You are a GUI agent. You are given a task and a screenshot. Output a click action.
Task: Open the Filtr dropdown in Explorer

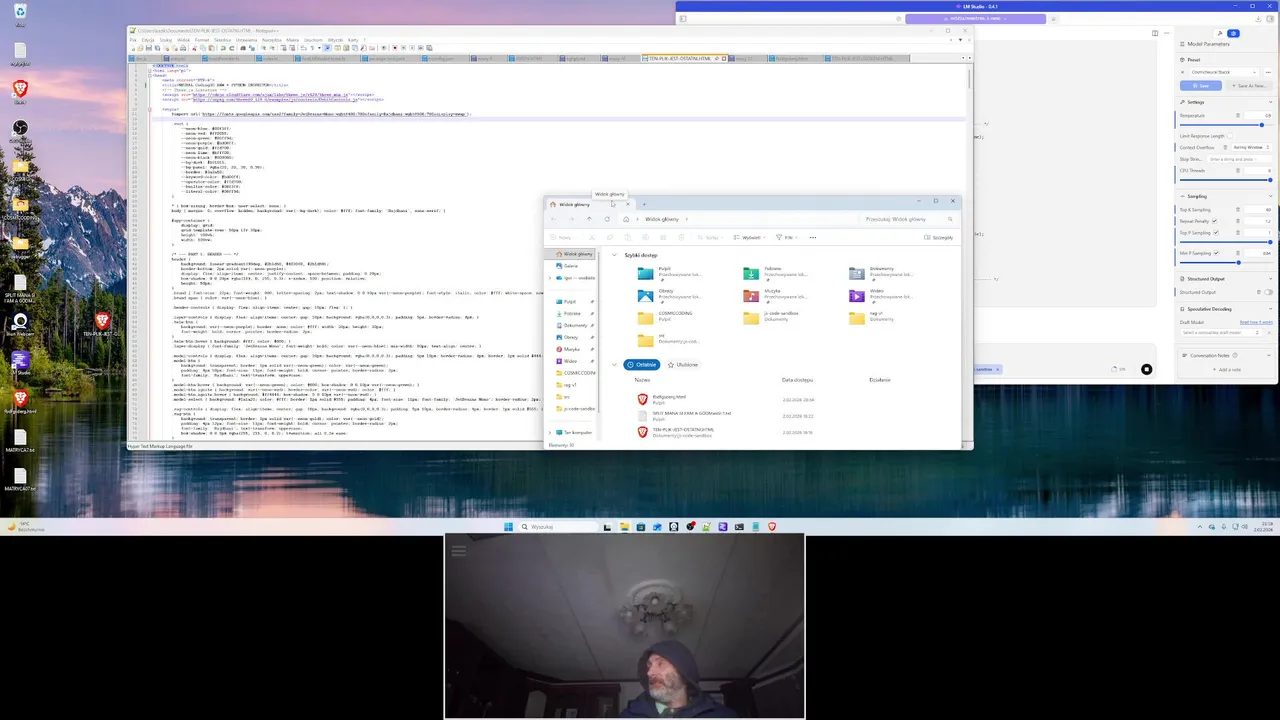(x=788, y=238)
